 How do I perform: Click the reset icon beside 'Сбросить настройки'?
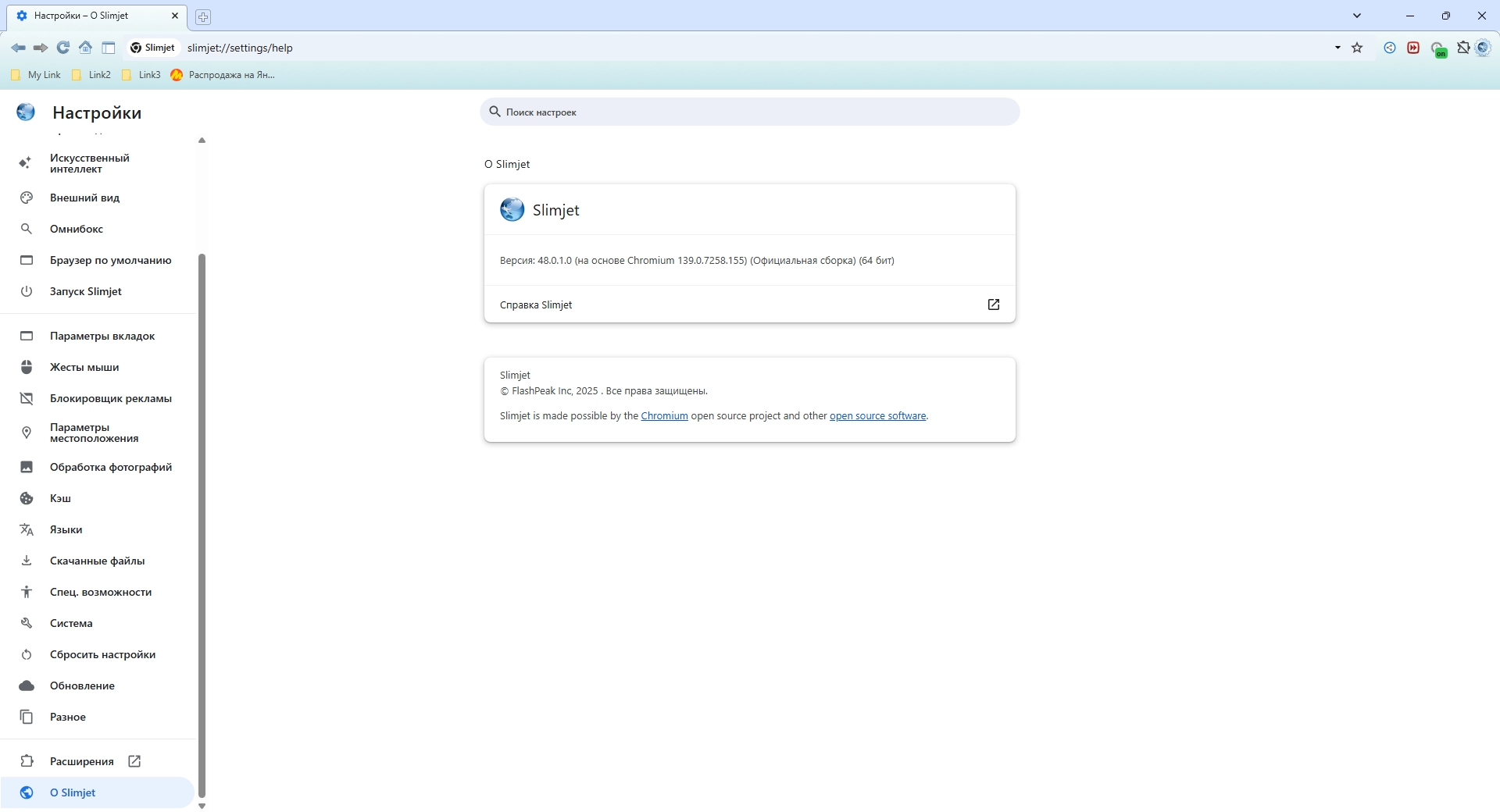[x=27, y=654]
